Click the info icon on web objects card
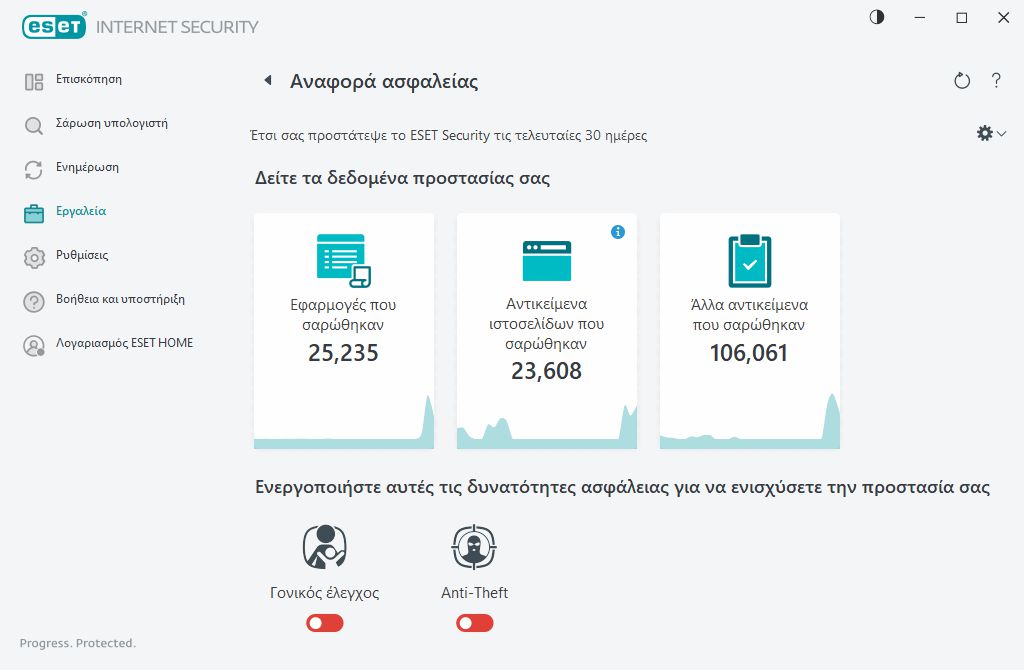The height and width of the screenshot is (670, 1024). [618, 232]
